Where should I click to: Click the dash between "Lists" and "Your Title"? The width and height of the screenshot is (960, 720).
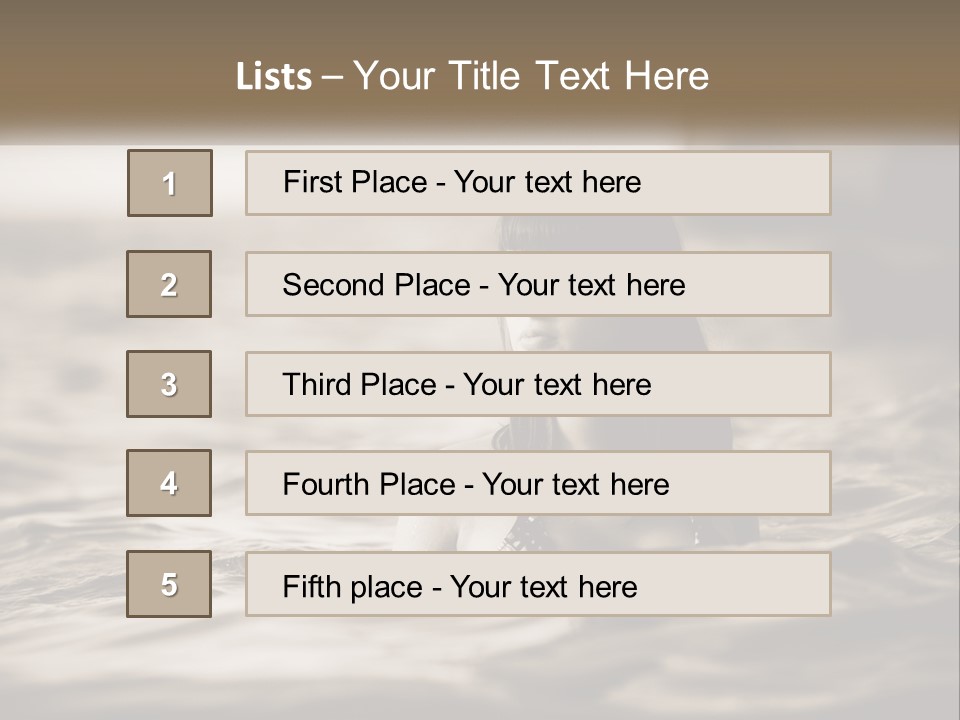point(332,77)
